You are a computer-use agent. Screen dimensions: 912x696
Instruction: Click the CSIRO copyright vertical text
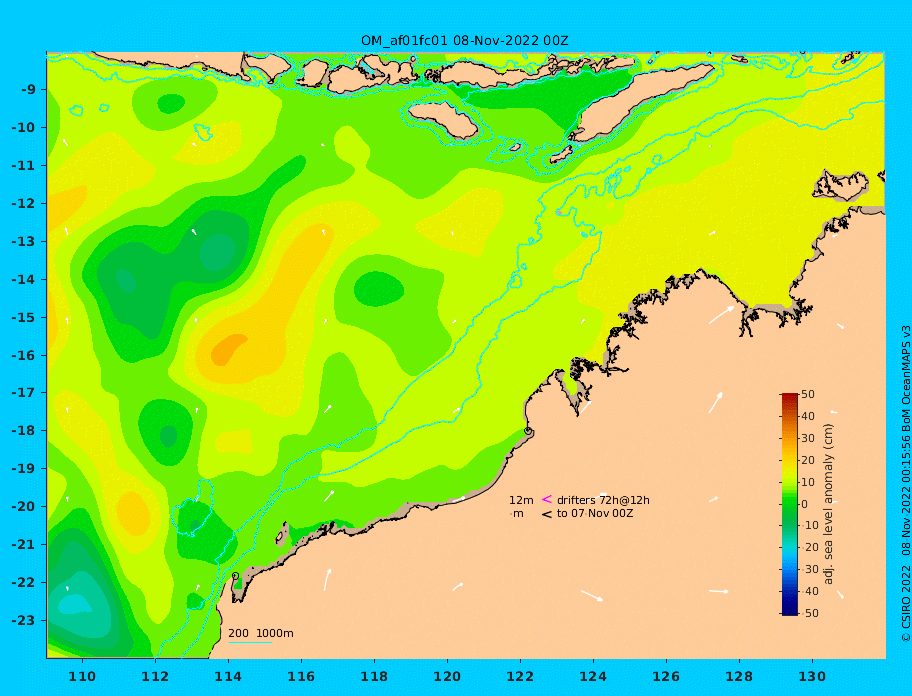906,484
